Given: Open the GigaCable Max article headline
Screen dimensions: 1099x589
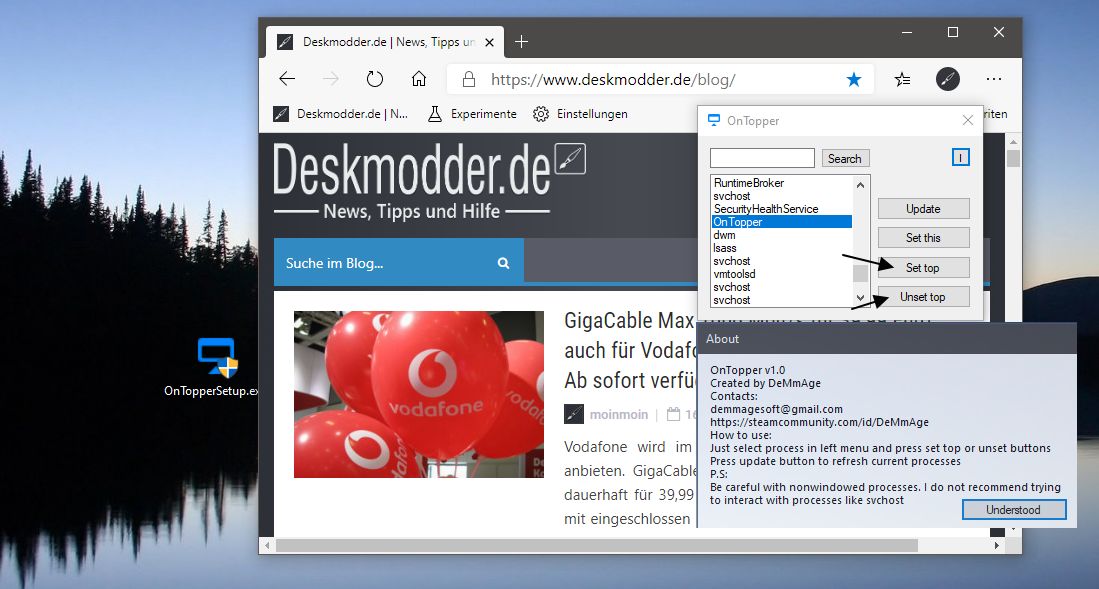Looking at the screenshot, I should point(629,351).
